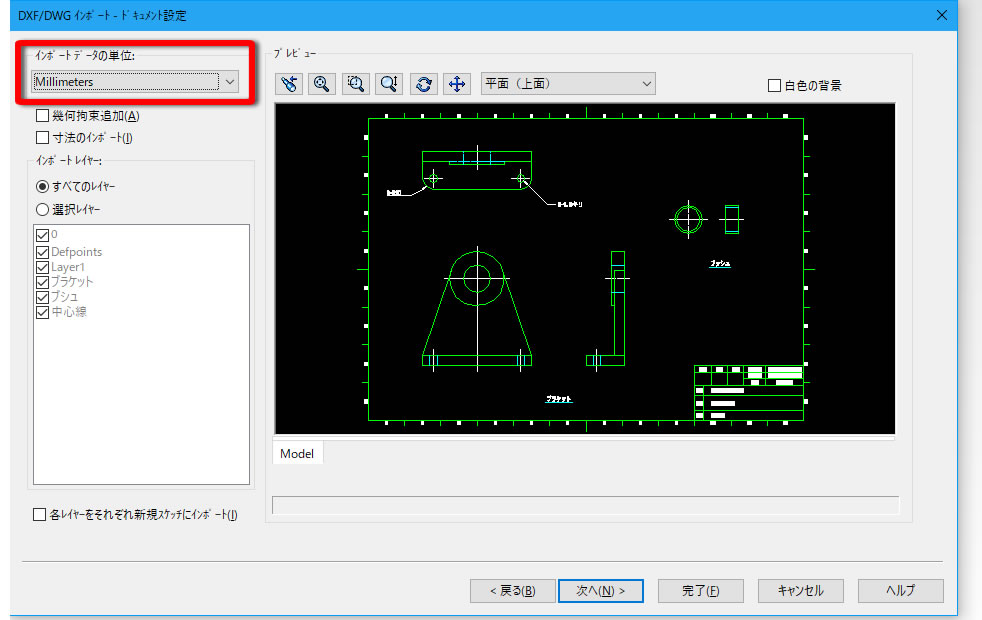Toggle the 中心線 layer checkbox

43,312
